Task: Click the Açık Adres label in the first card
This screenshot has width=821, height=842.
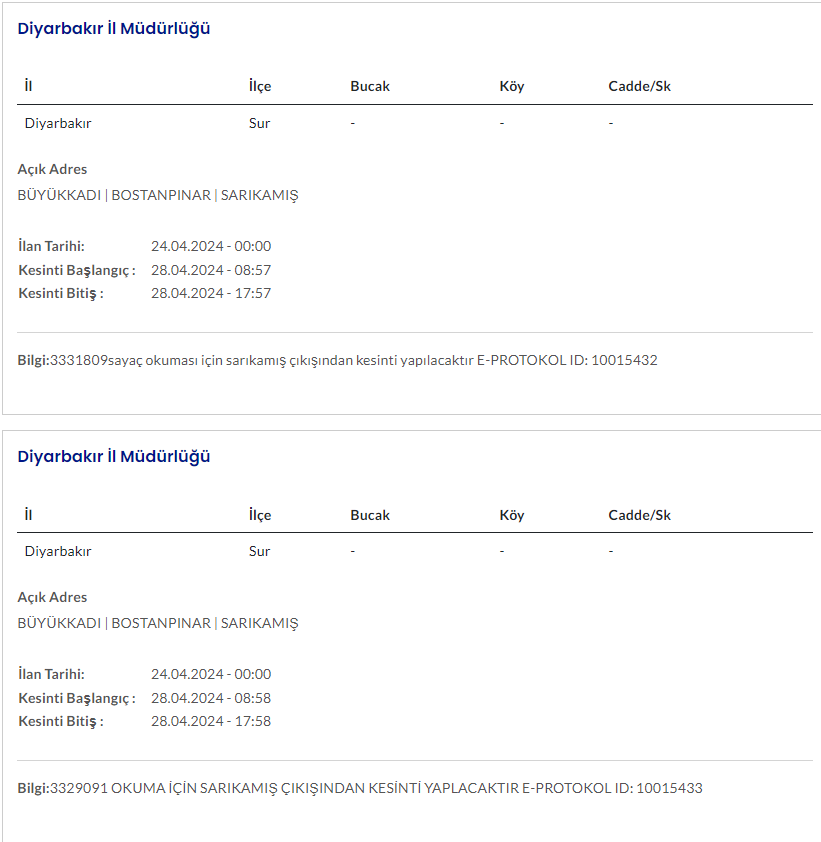Action: (x=52, y=169)
